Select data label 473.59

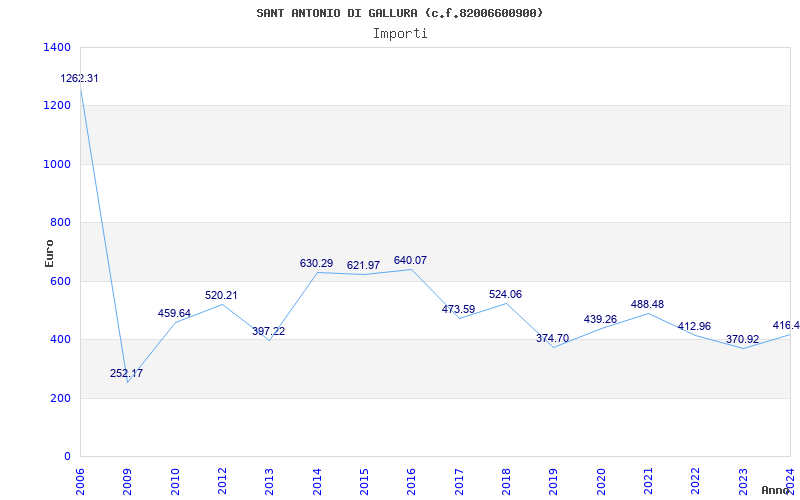[458, 309]
